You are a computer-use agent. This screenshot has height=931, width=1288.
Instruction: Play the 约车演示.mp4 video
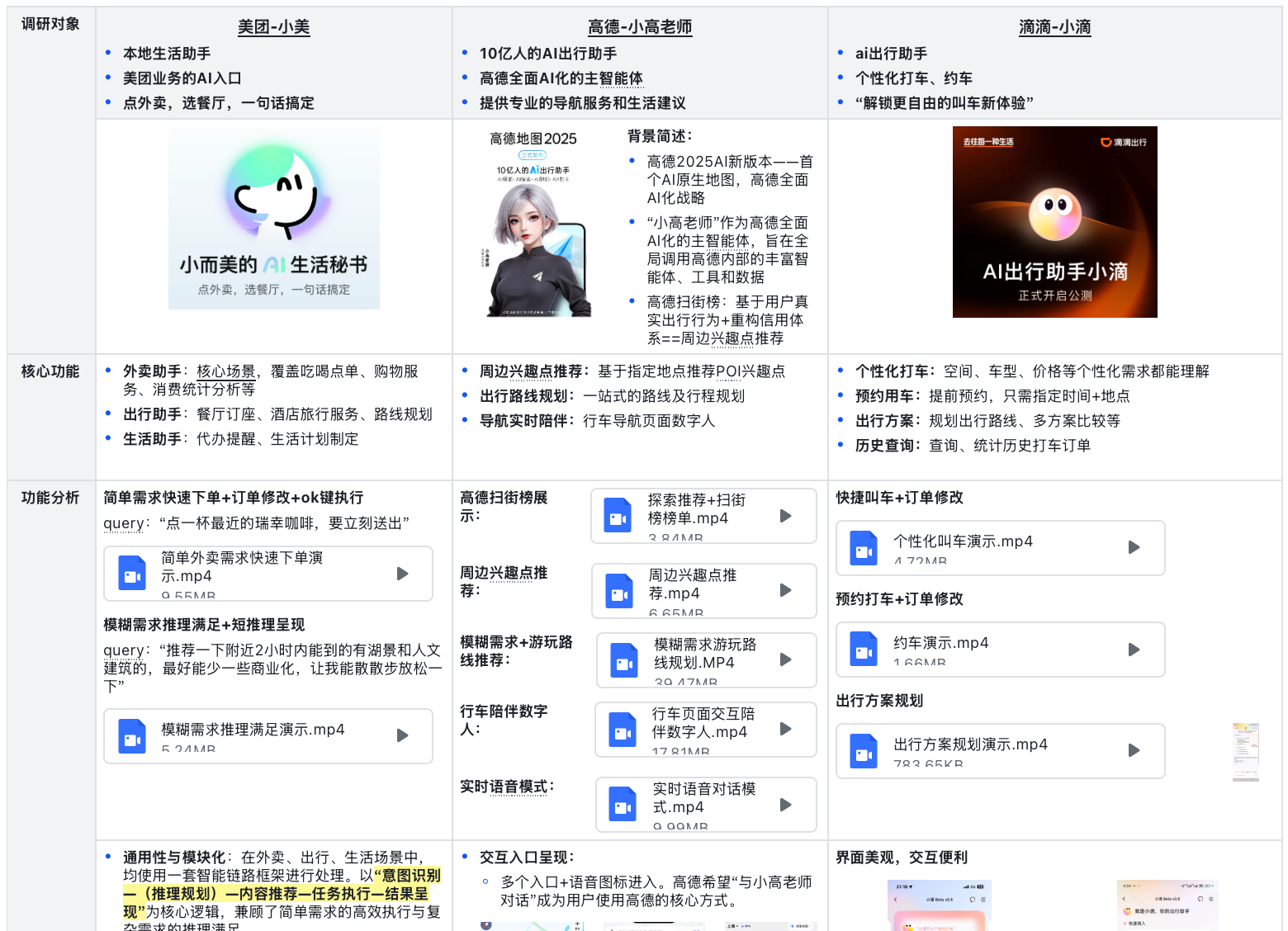click(1134, 650)
